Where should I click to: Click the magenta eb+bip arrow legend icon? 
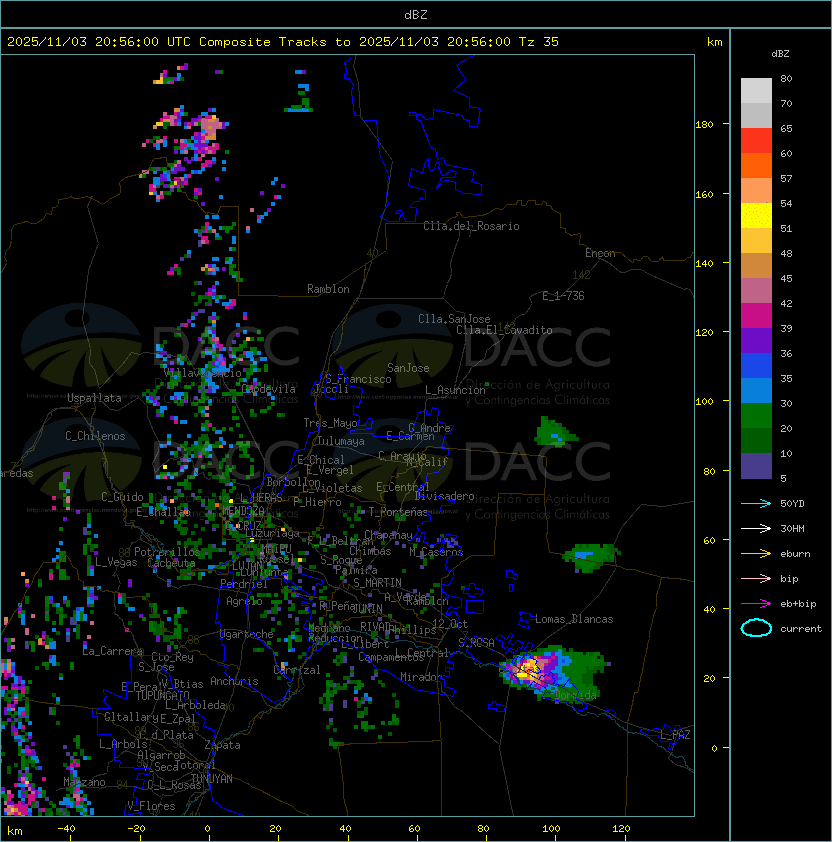coord(756,604)
